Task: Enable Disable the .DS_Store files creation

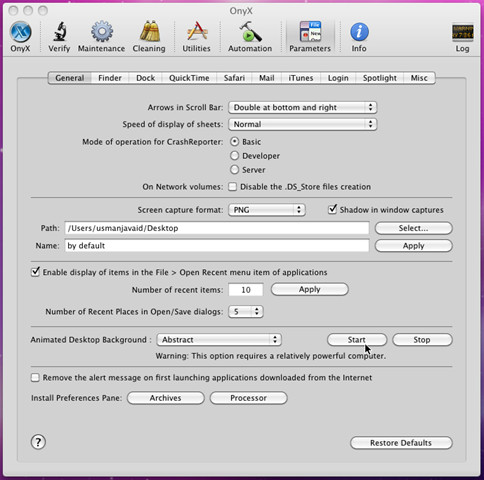Action: pos(233,187)
